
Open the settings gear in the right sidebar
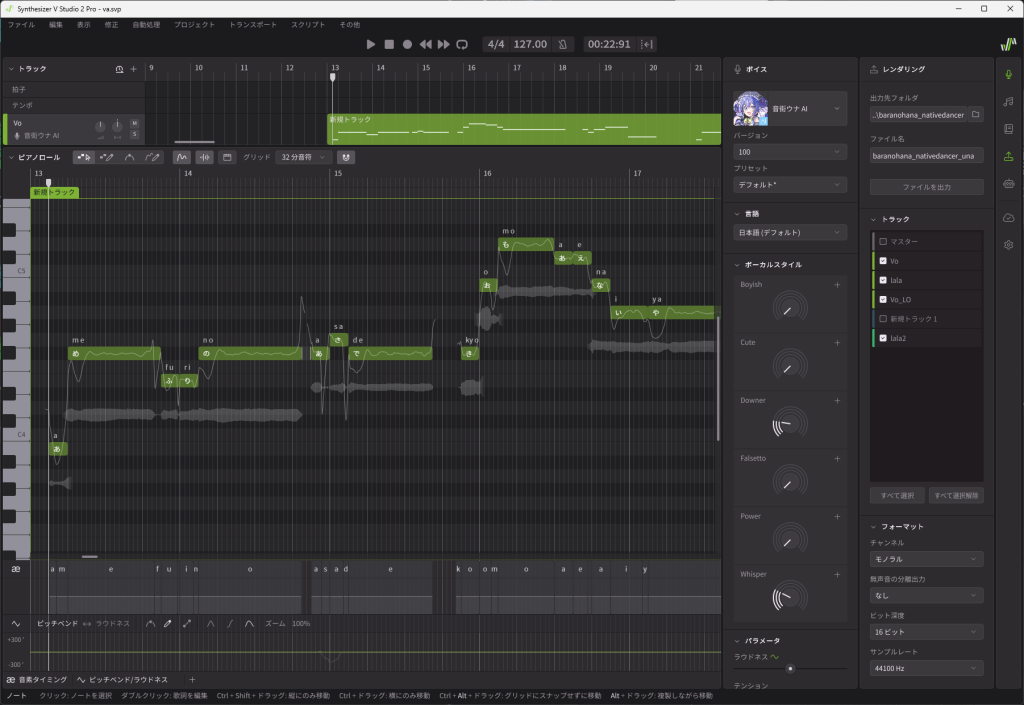pos(1008,244)
